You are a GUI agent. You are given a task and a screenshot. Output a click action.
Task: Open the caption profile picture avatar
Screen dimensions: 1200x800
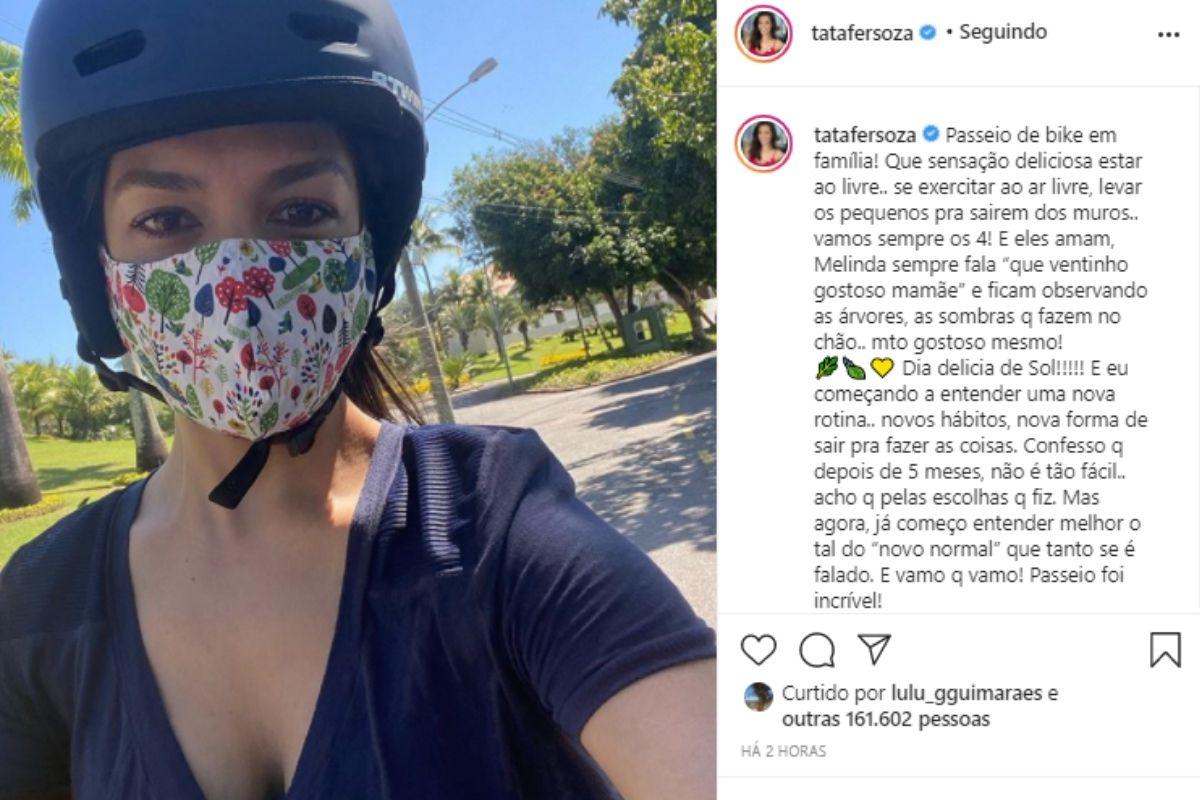764,143
